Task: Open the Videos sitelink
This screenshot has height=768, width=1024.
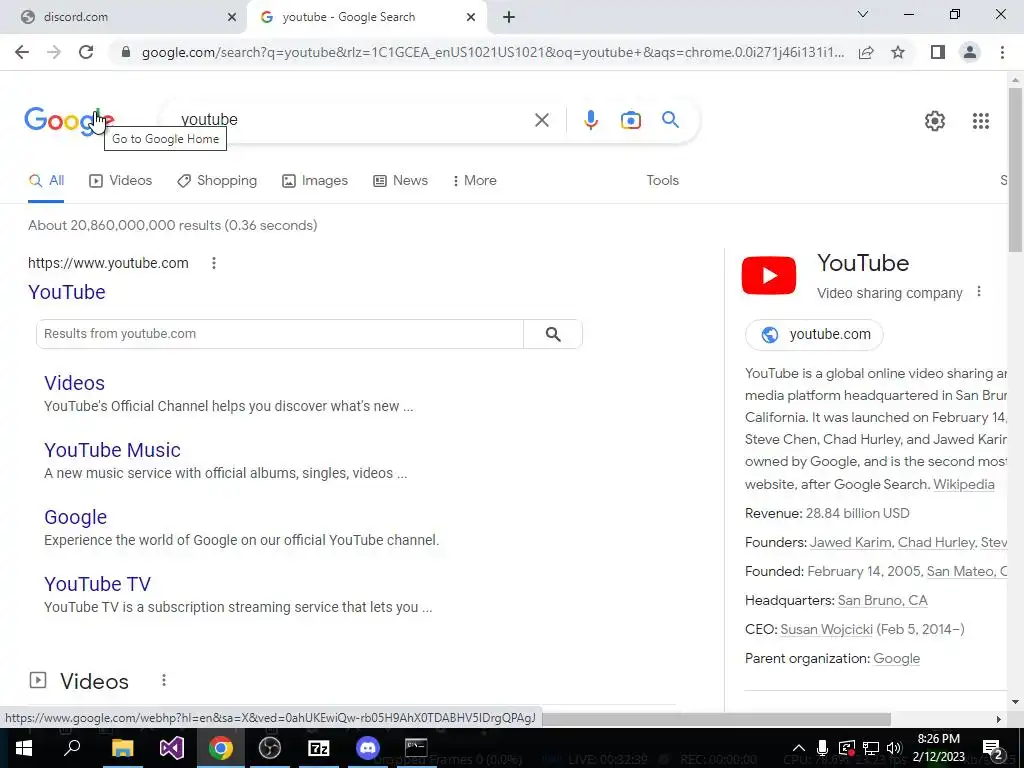Action: coord(74,383)
